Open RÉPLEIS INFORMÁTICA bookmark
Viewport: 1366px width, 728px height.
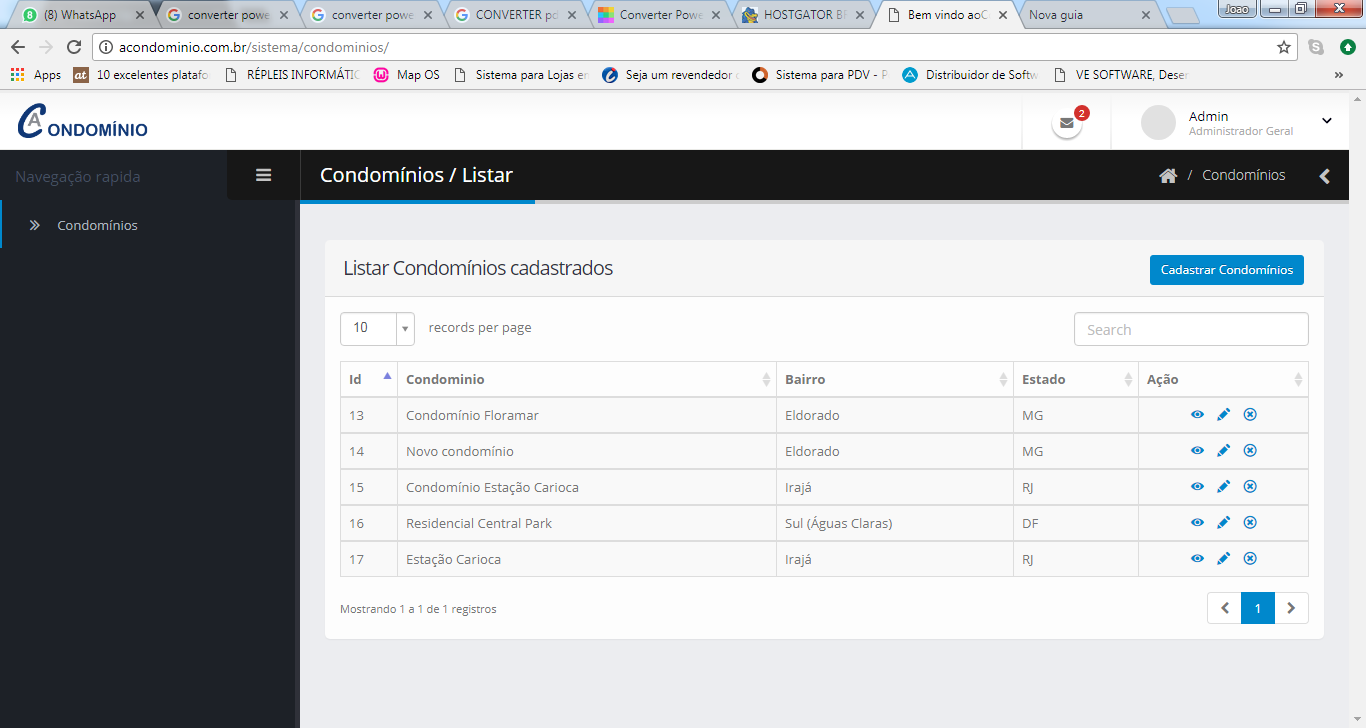[291, 75]
